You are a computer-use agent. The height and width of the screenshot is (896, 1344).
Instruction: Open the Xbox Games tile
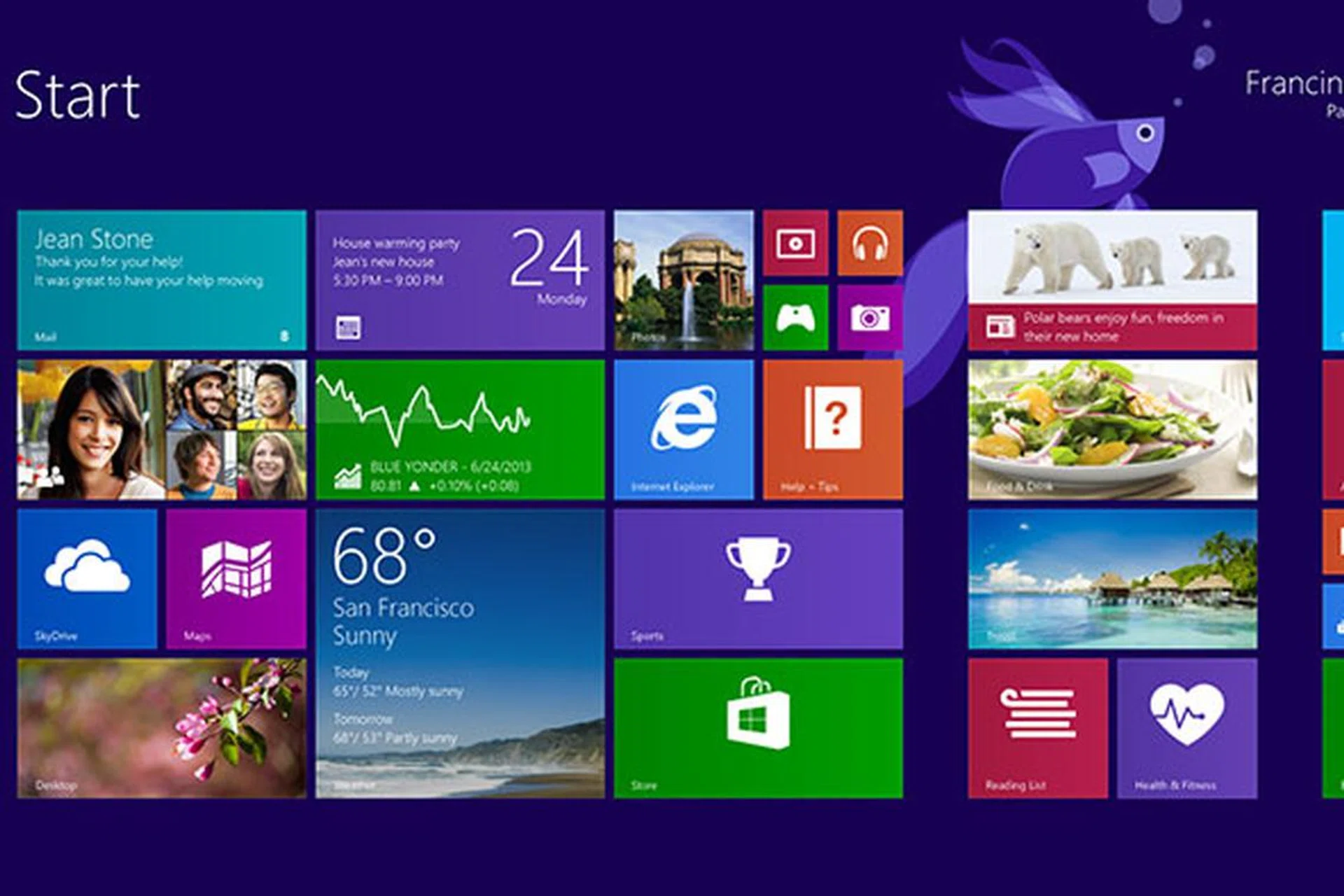[795, 318]
